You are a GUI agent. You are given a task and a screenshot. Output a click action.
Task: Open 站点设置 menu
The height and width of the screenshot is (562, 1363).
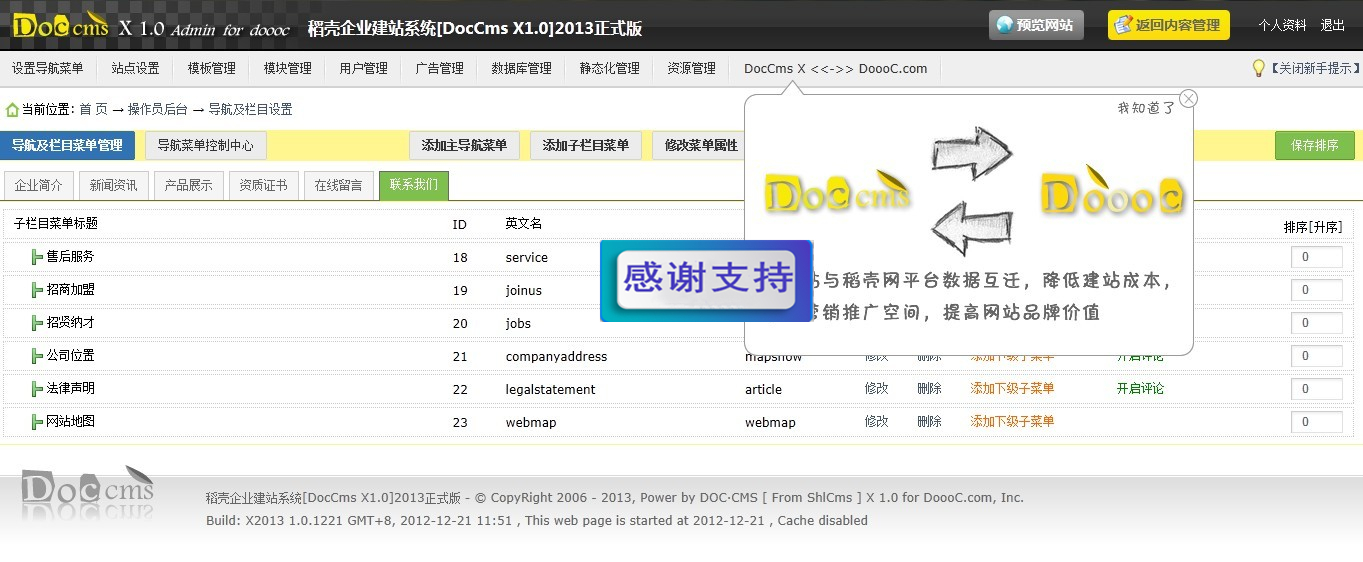(x=135, y=68)
